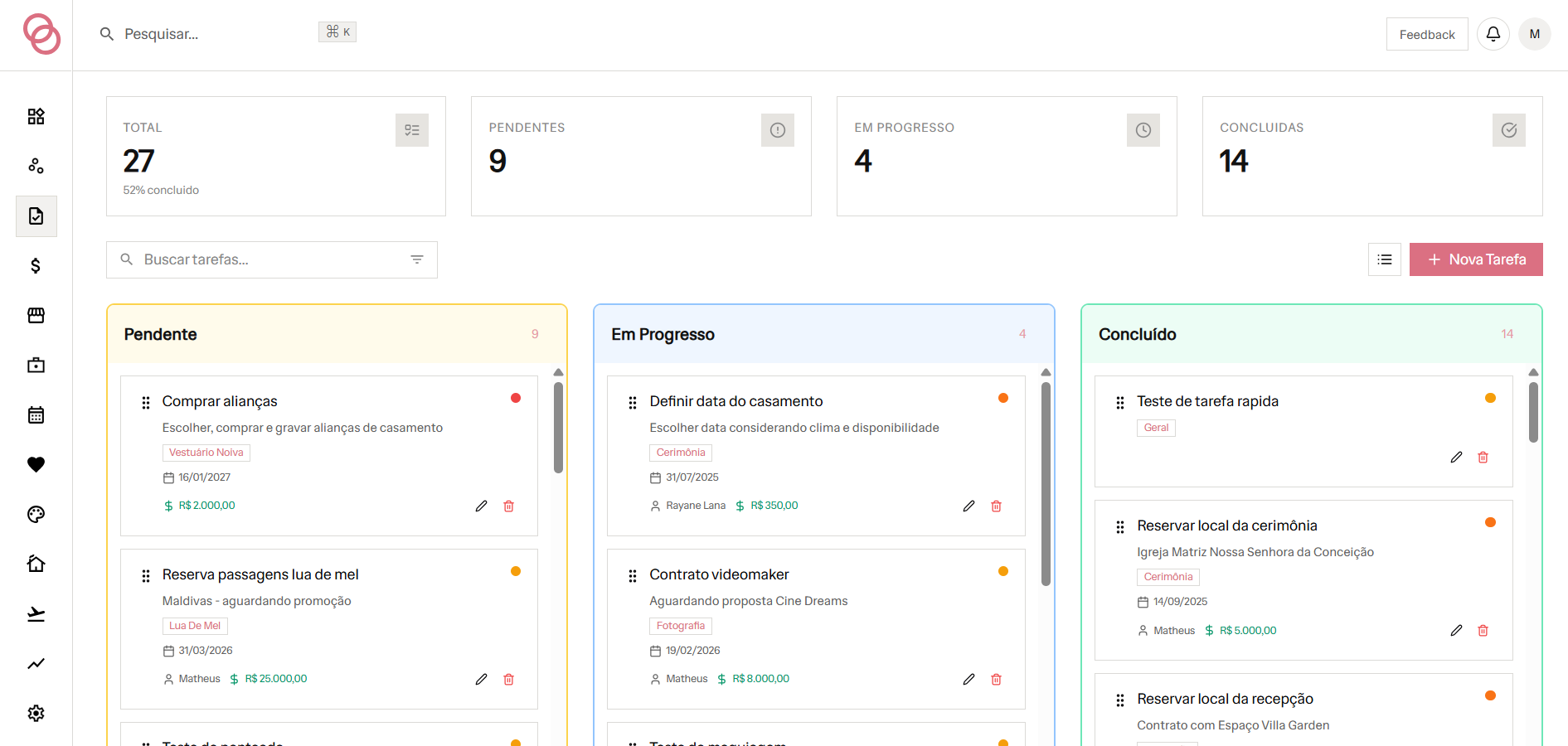The width and height of the screenshot is (1568, 746).
Task: Open settings gear icon in sidebar
Action: point(36,714)
